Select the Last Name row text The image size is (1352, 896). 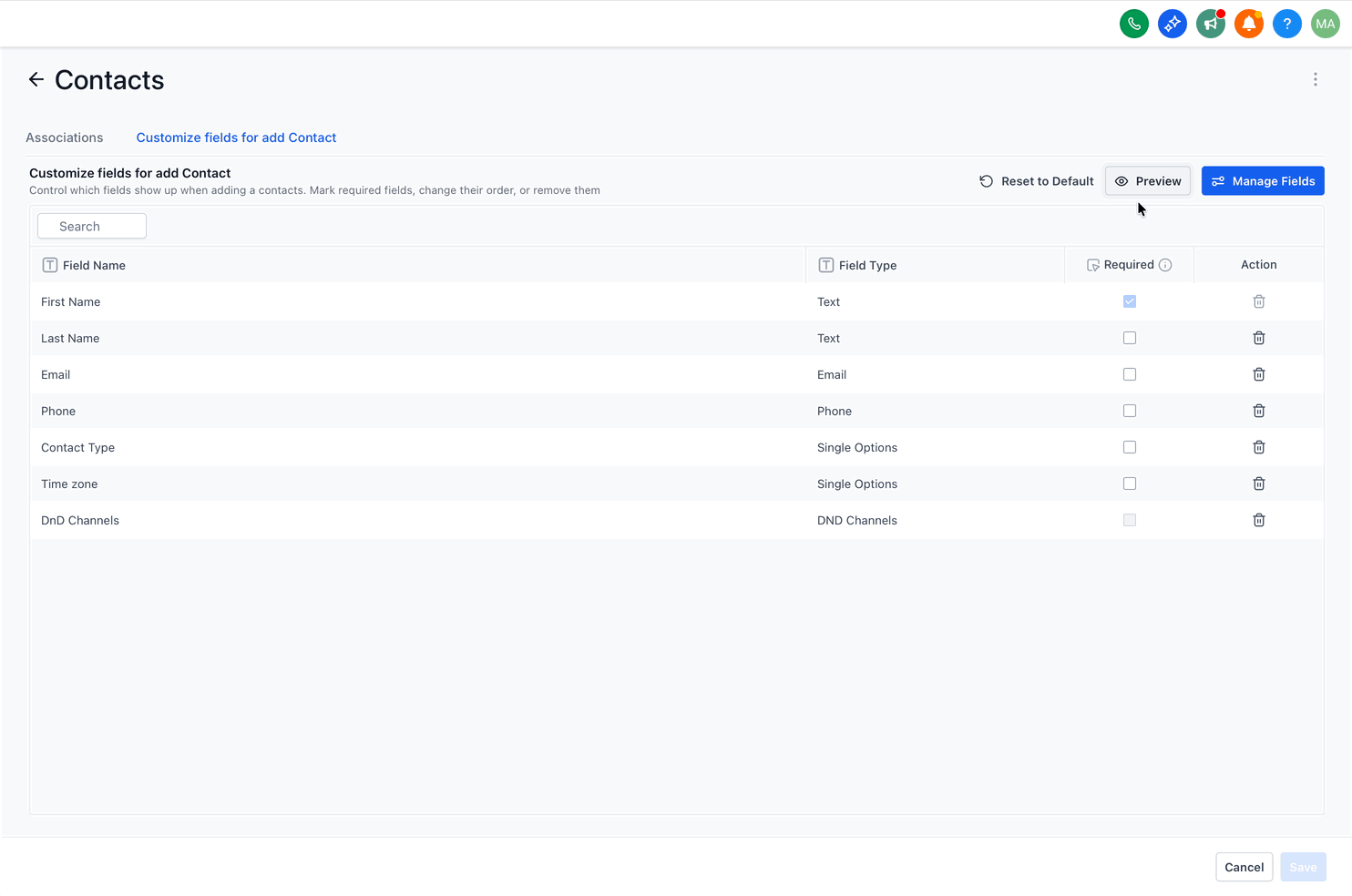(70, 338)
